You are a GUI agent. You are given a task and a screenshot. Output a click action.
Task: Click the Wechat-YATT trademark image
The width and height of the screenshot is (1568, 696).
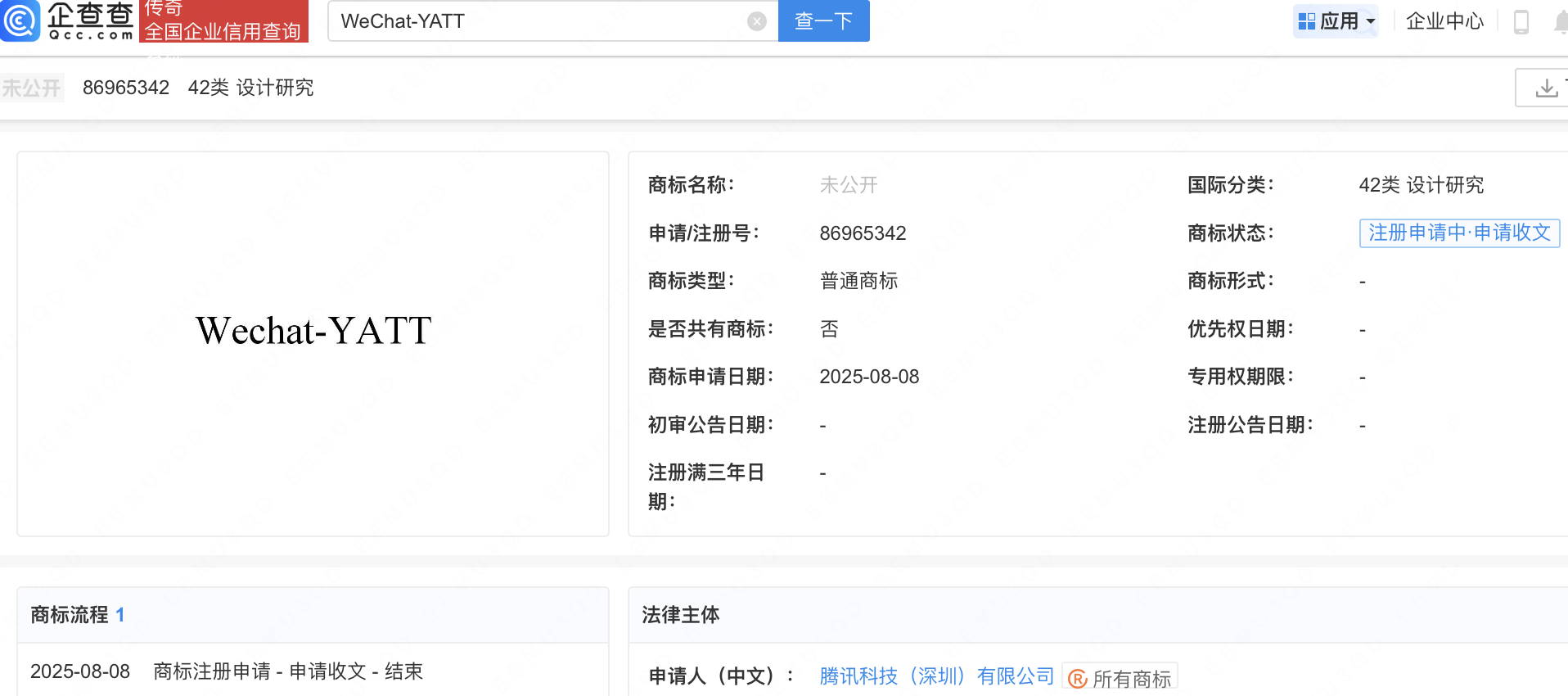pyautogui.click(x=313, y=331)
